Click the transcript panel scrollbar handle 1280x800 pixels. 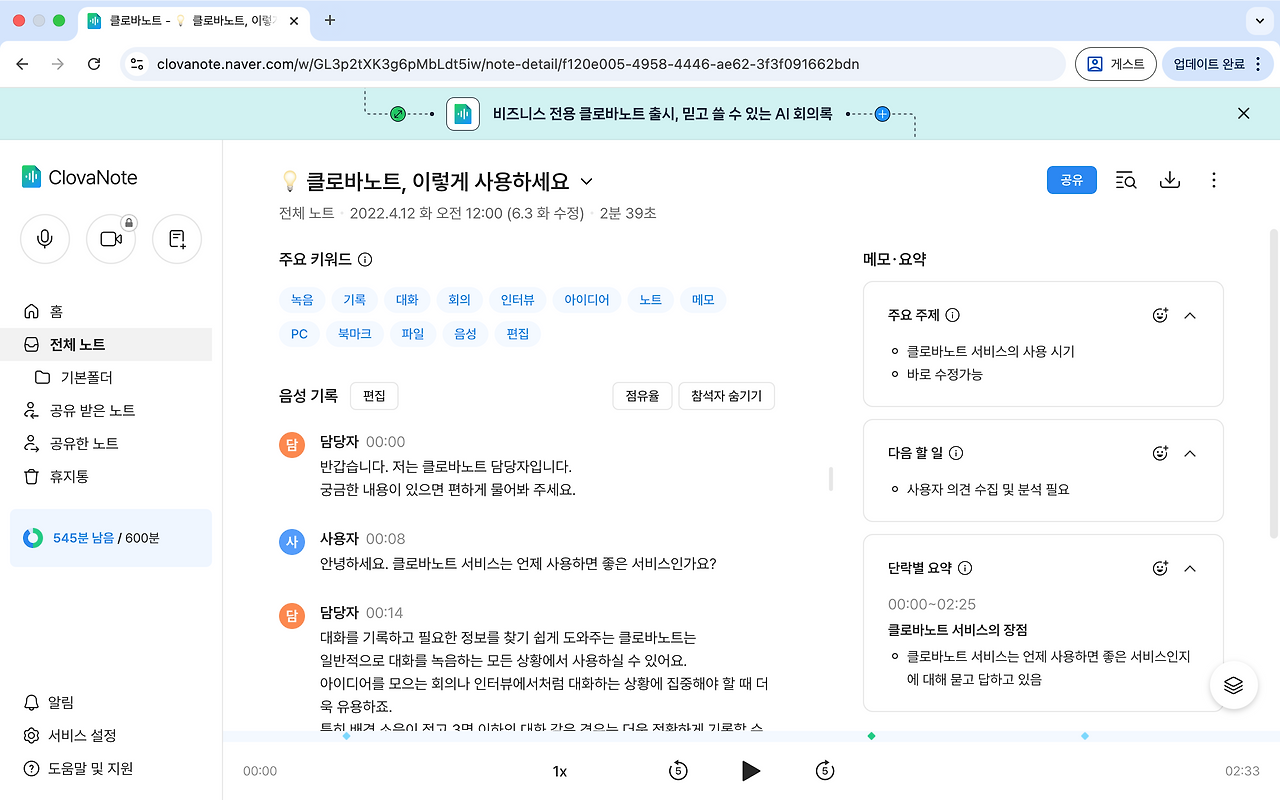point(831,479)
